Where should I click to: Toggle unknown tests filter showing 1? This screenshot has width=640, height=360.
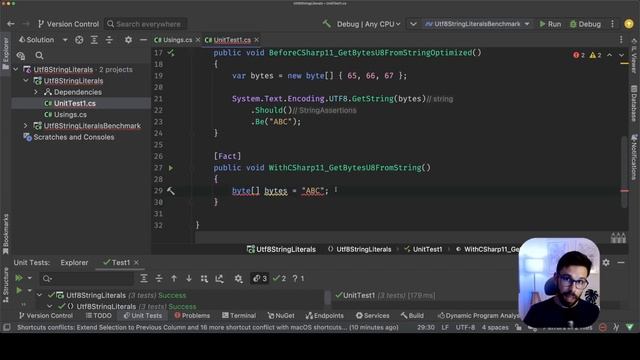(x=298, y=278)
